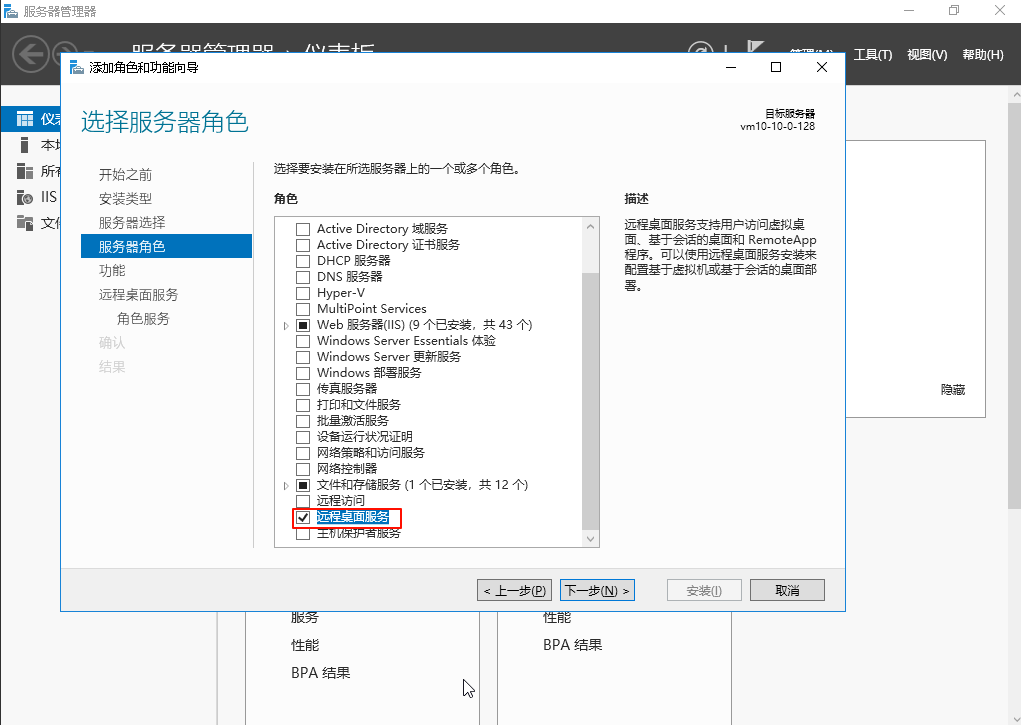Go to 安装类型 wizard step
Image resolution: width=1021 pixels, height=725 pixels.
point(125,199)
